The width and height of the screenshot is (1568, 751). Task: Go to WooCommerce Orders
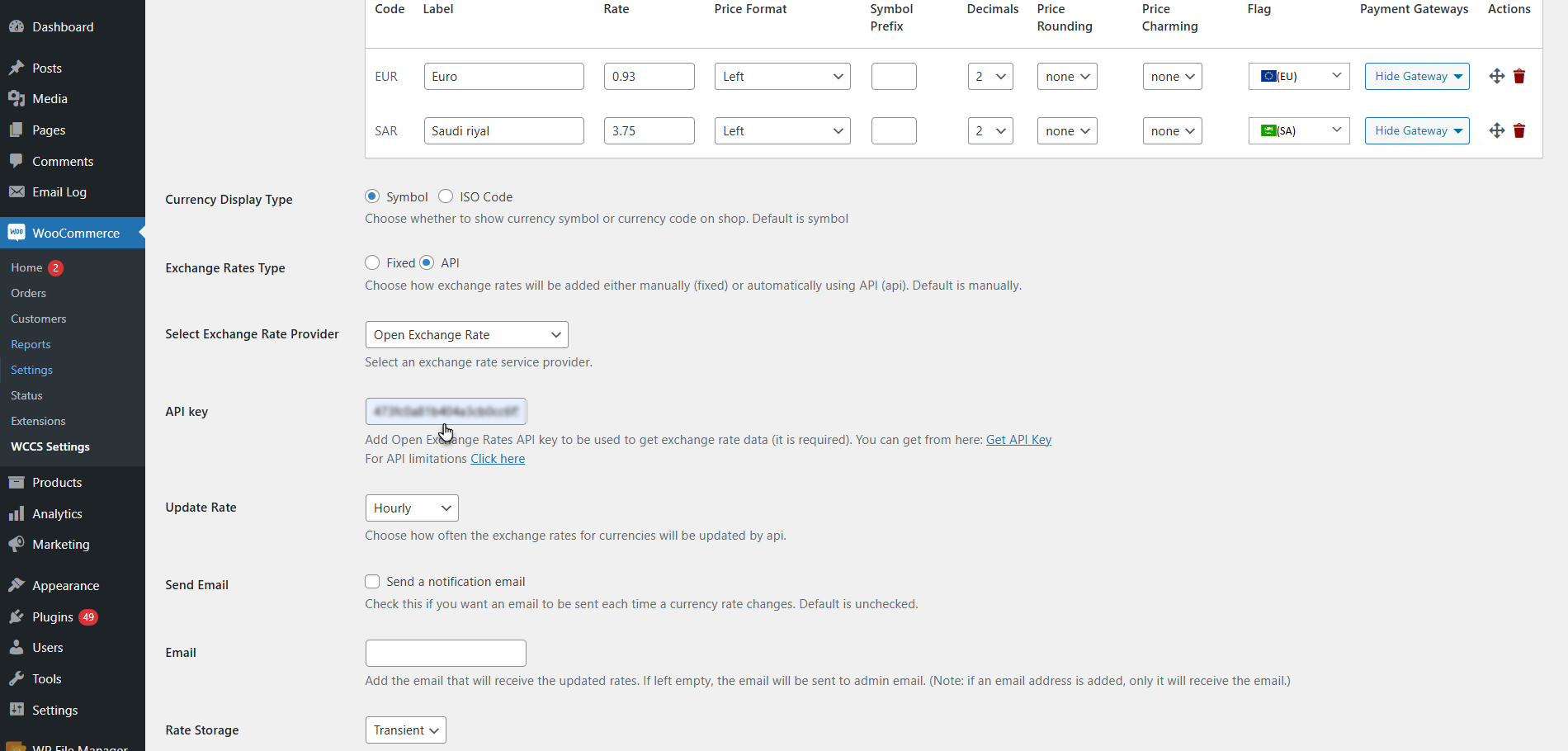29,293
